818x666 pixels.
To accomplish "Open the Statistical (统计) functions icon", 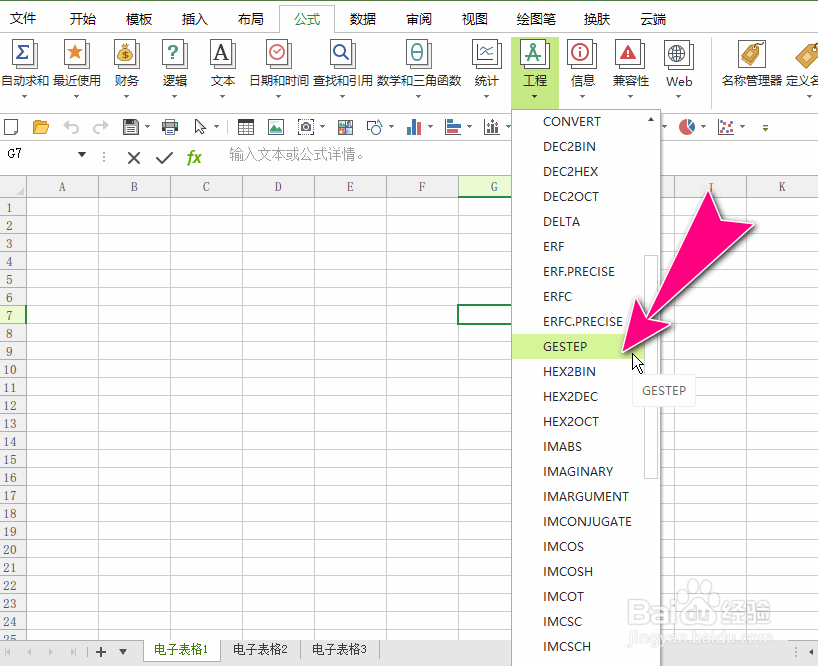I will coord(486,54).
